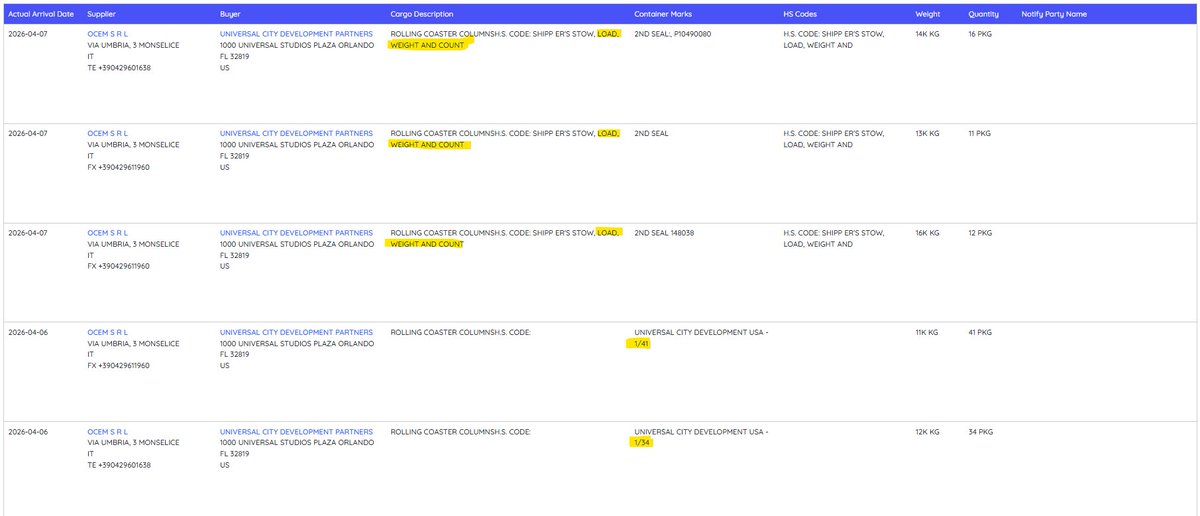Select the 14K KG weight cell

(927, 33)
